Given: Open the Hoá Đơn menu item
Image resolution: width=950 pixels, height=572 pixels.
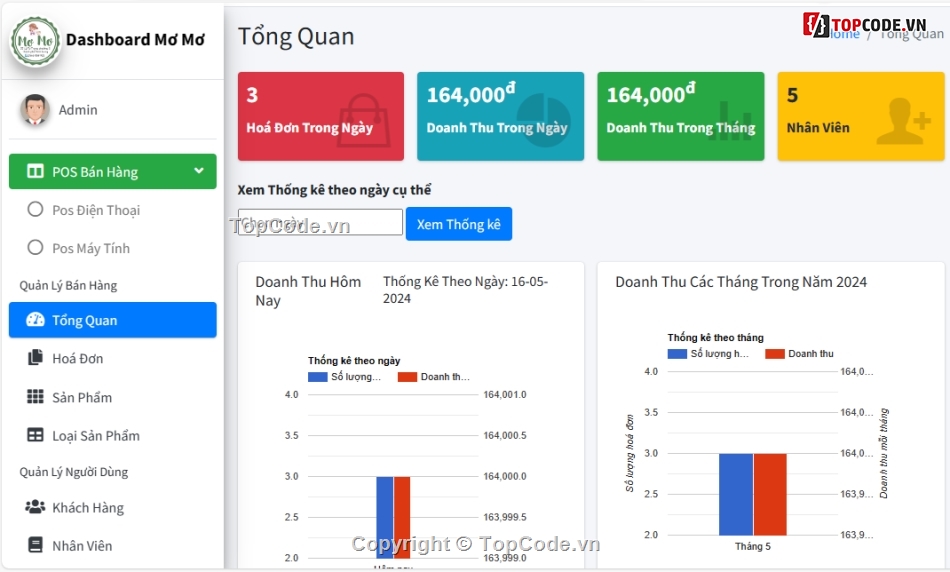Looking at the screenshot, I should pos(78,358).
